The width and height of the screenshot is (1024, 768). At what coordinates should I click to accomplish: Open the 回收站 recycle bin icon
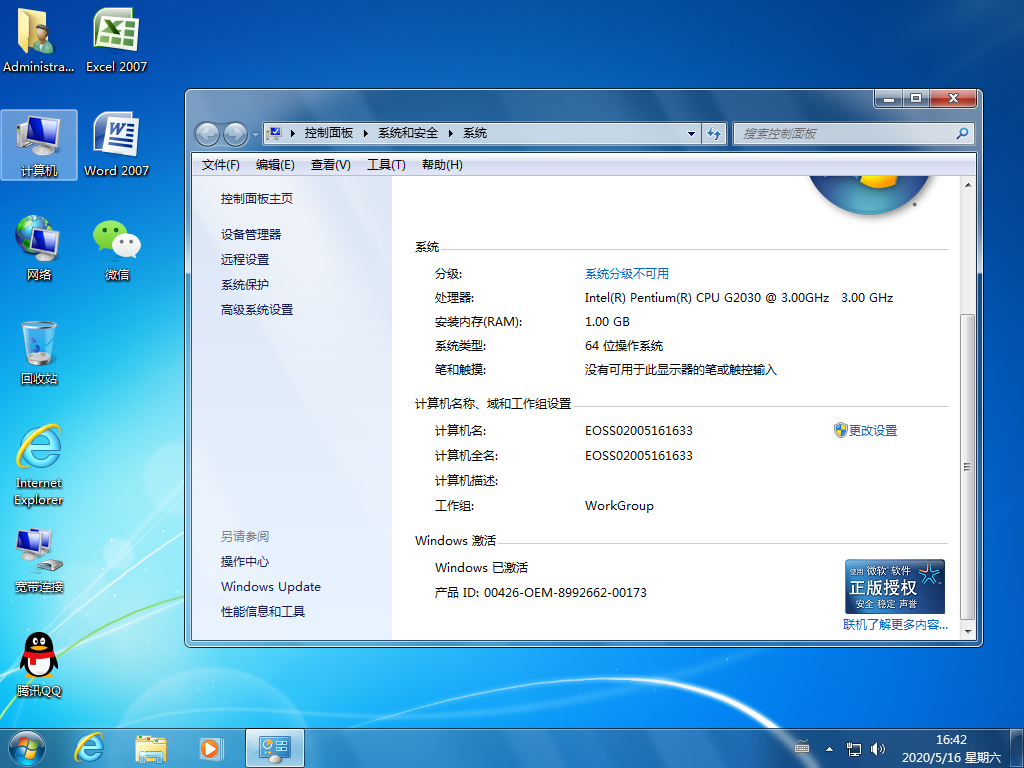39,353
